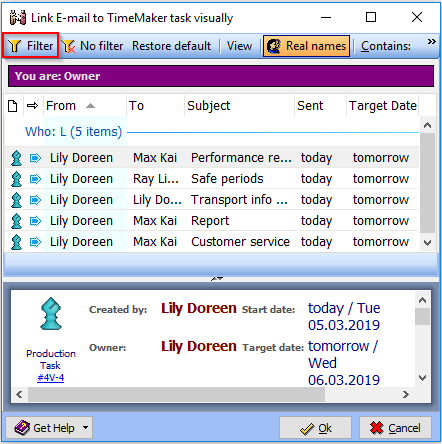Click the Created by Lily Doreen name
This screenshot has height=444, width=442.
199,308
